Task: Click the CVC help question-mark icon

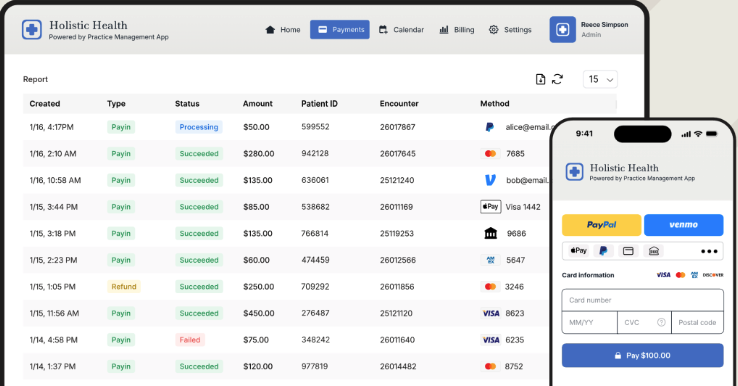Action: pos(661,322)
